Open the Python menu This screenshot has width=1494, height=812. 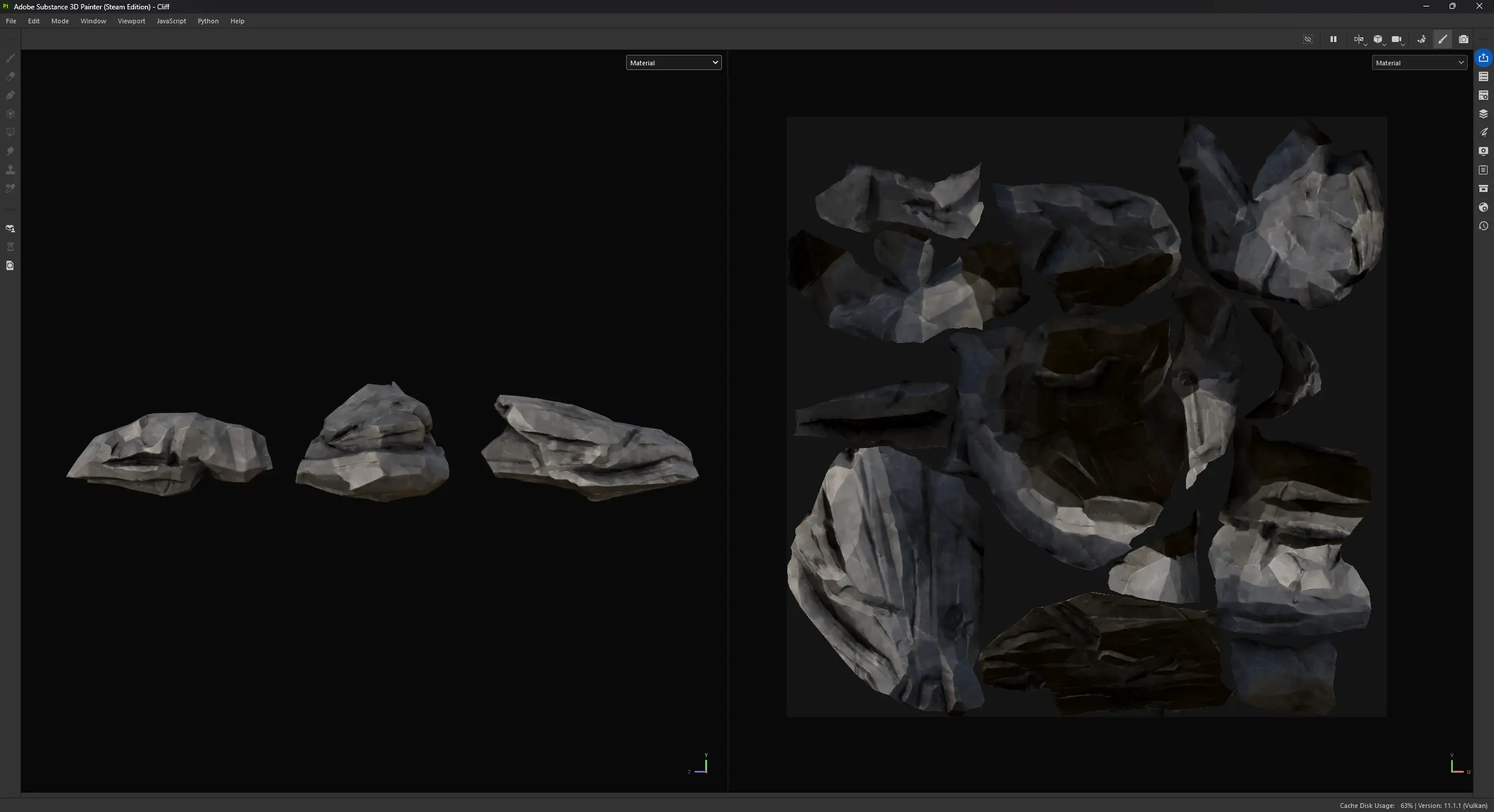[208, 21]
